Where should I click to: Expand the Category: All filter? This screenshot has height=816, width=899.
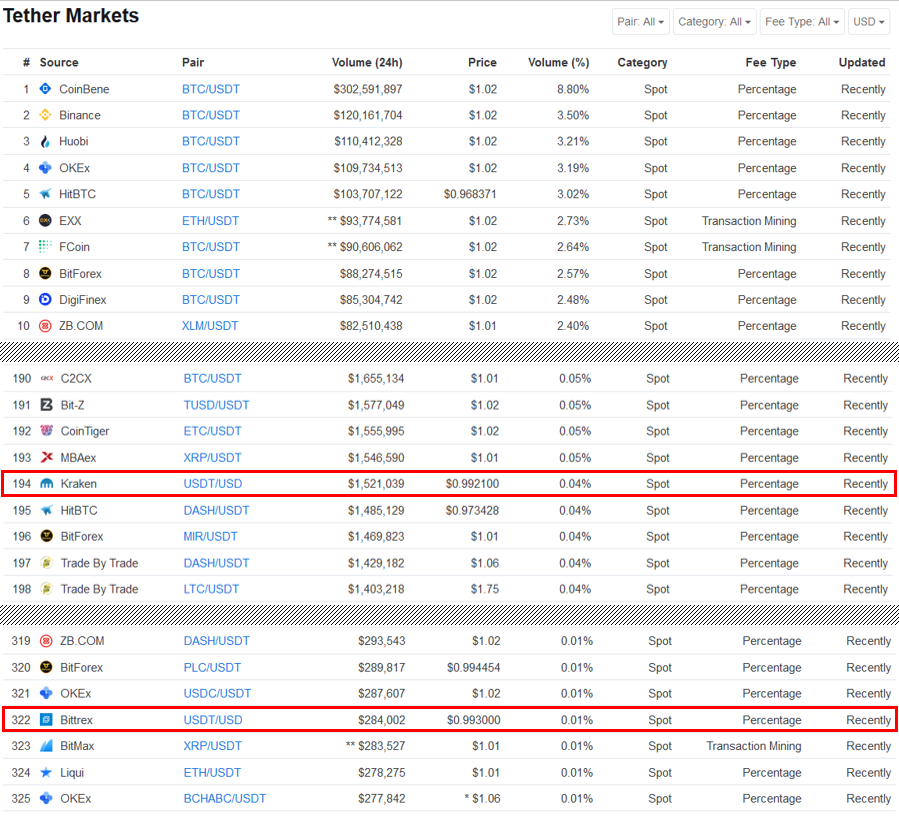tap(714, 22)
